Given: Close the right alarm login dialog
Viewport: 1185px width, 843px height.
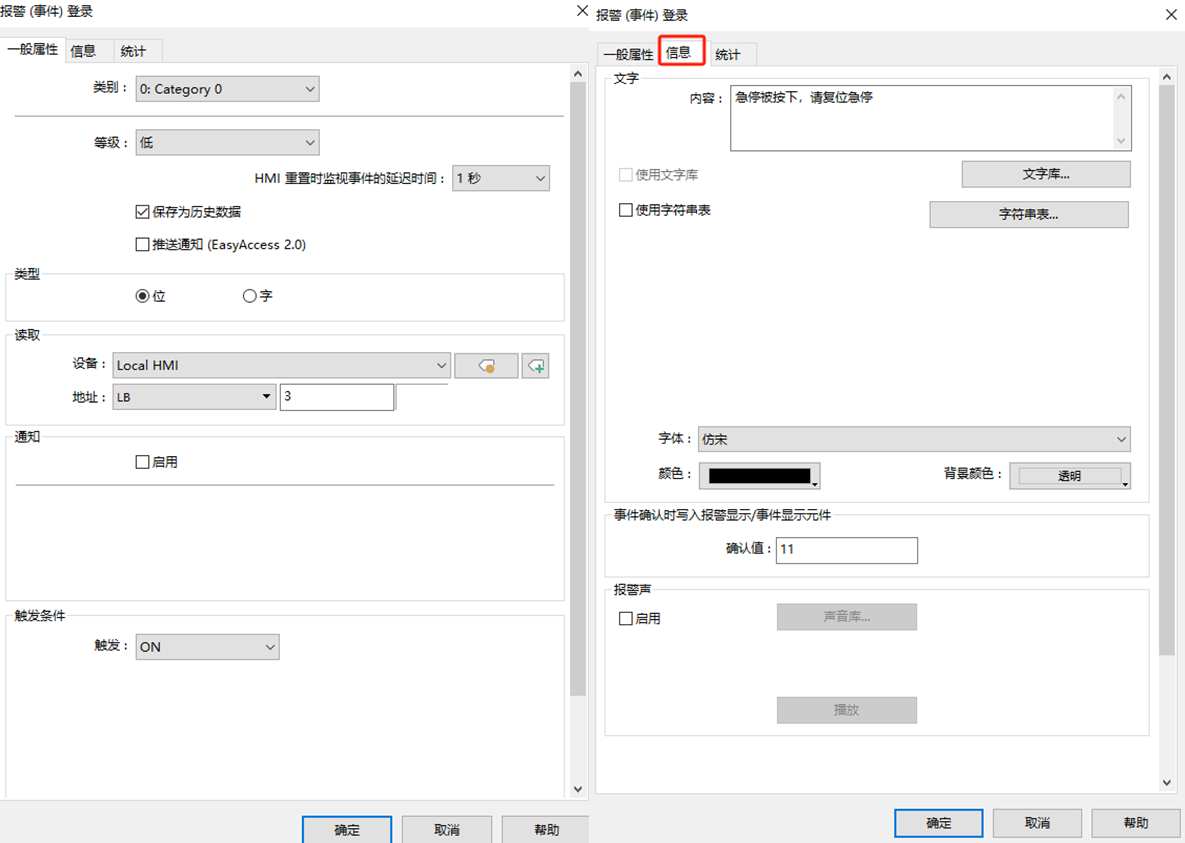Looking at the screenshot, I should click(1171, 14).
